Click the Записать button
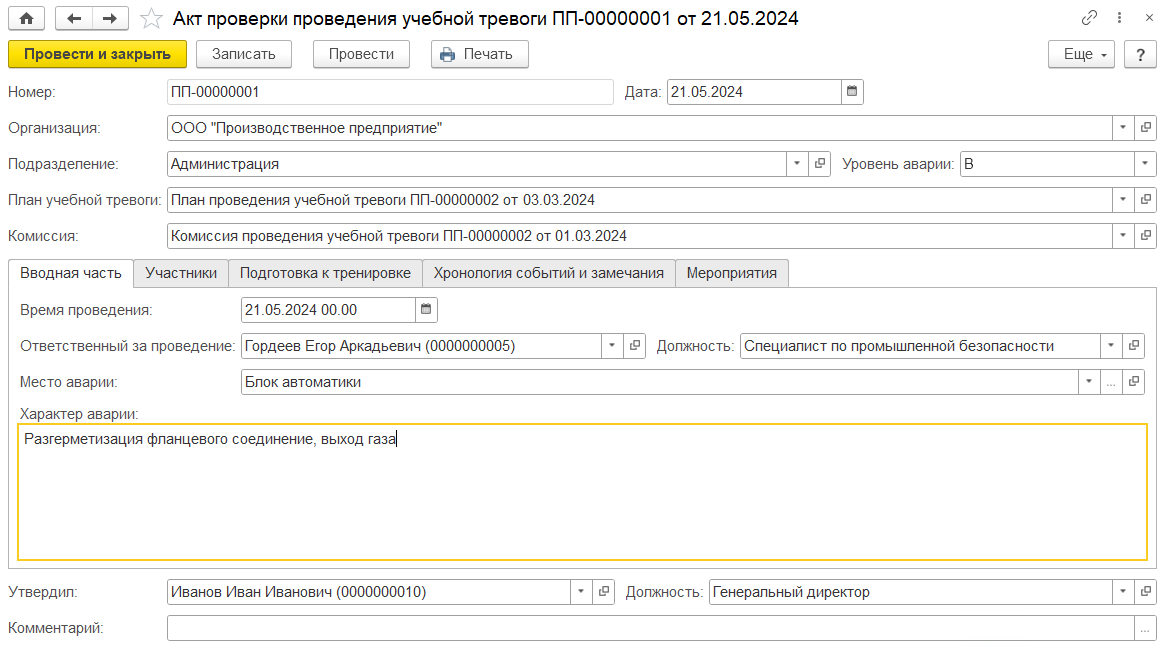1163x647 pixels. coord(243,54)
